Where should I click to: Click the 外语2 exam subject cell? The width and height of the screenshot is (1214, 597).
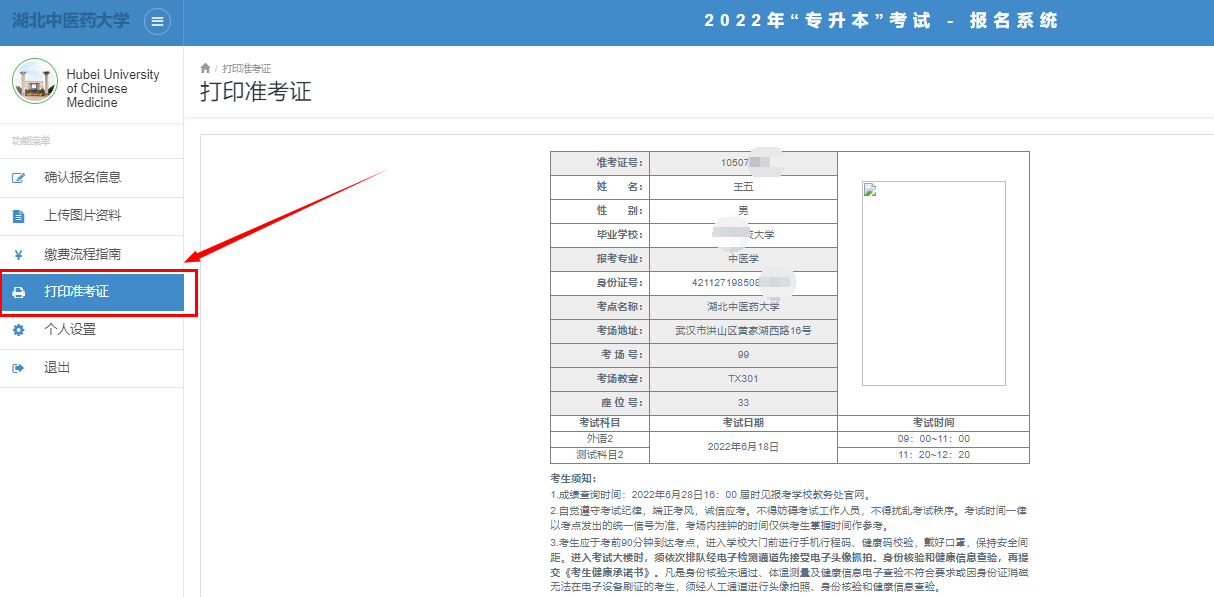[x=600, y=439]
